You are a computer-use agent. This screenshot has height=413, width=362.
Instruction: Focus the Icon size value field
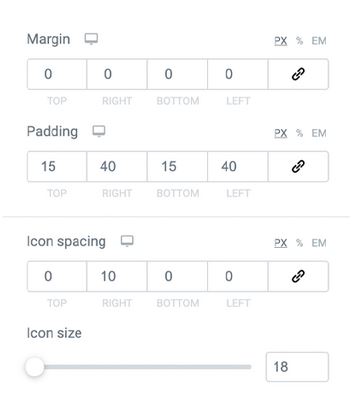(297, 367)
